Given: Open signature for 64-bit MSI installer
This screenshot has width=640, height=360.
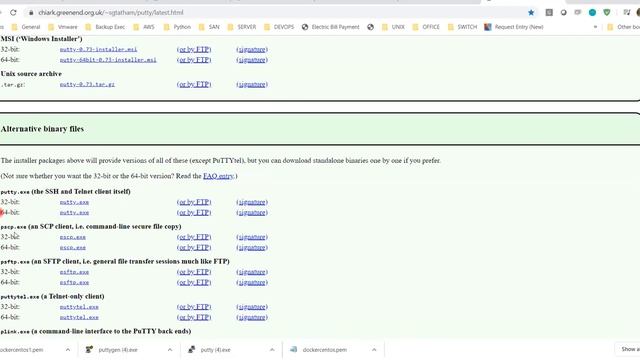Looking at the screenshot, I should pos(252,60).
